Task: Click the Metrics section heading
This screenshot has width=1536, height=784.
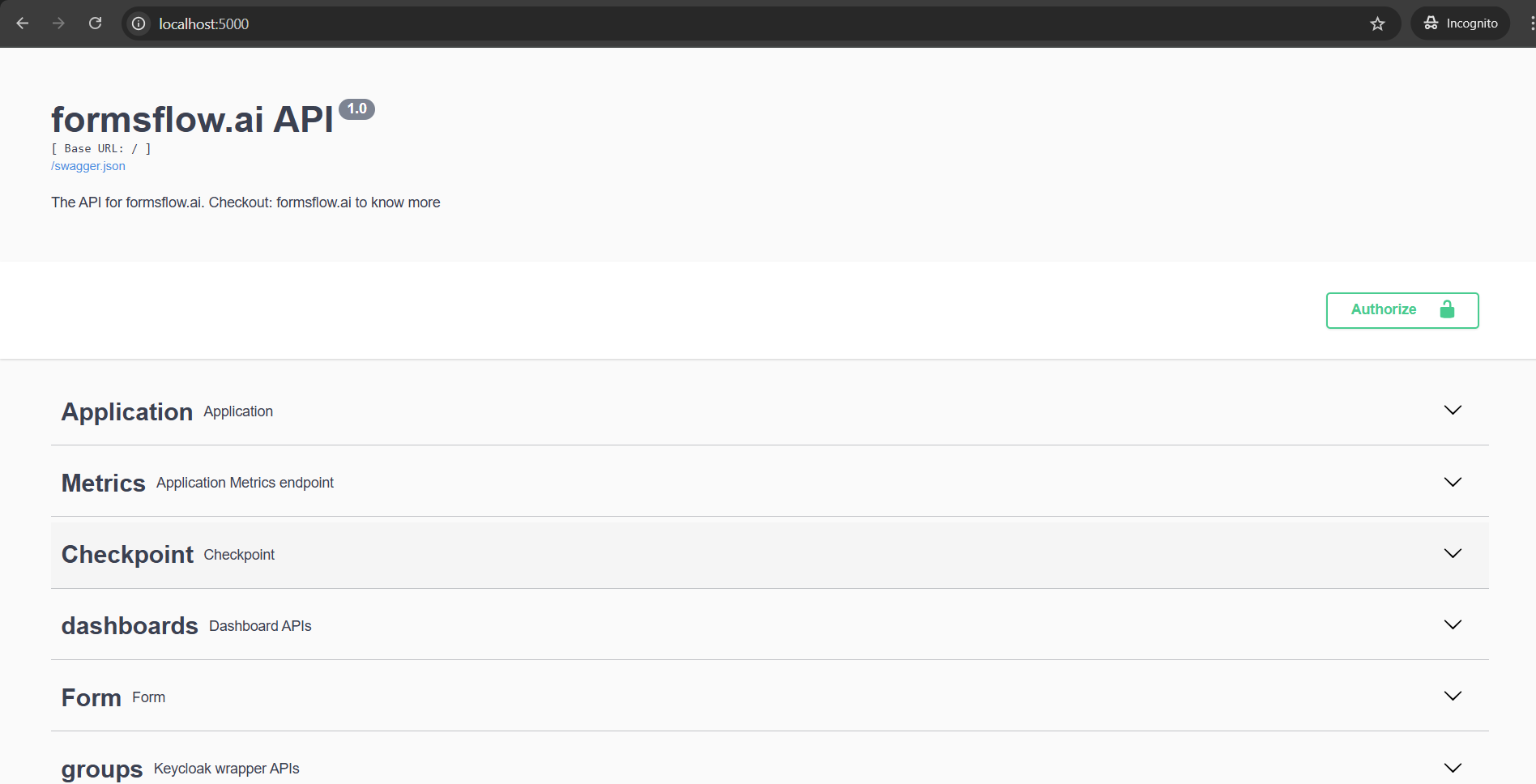Action: (104, 484)
